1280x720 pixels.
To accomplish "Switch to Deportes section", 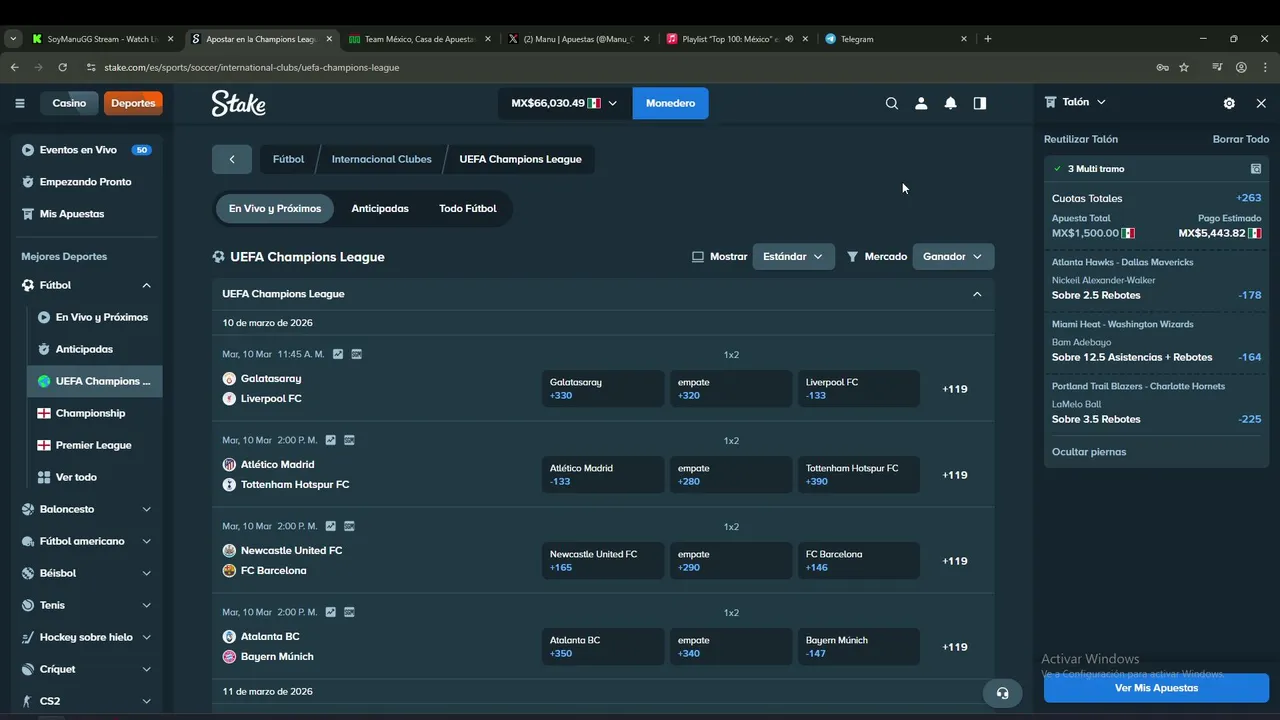I will click(x=133, y=103).
